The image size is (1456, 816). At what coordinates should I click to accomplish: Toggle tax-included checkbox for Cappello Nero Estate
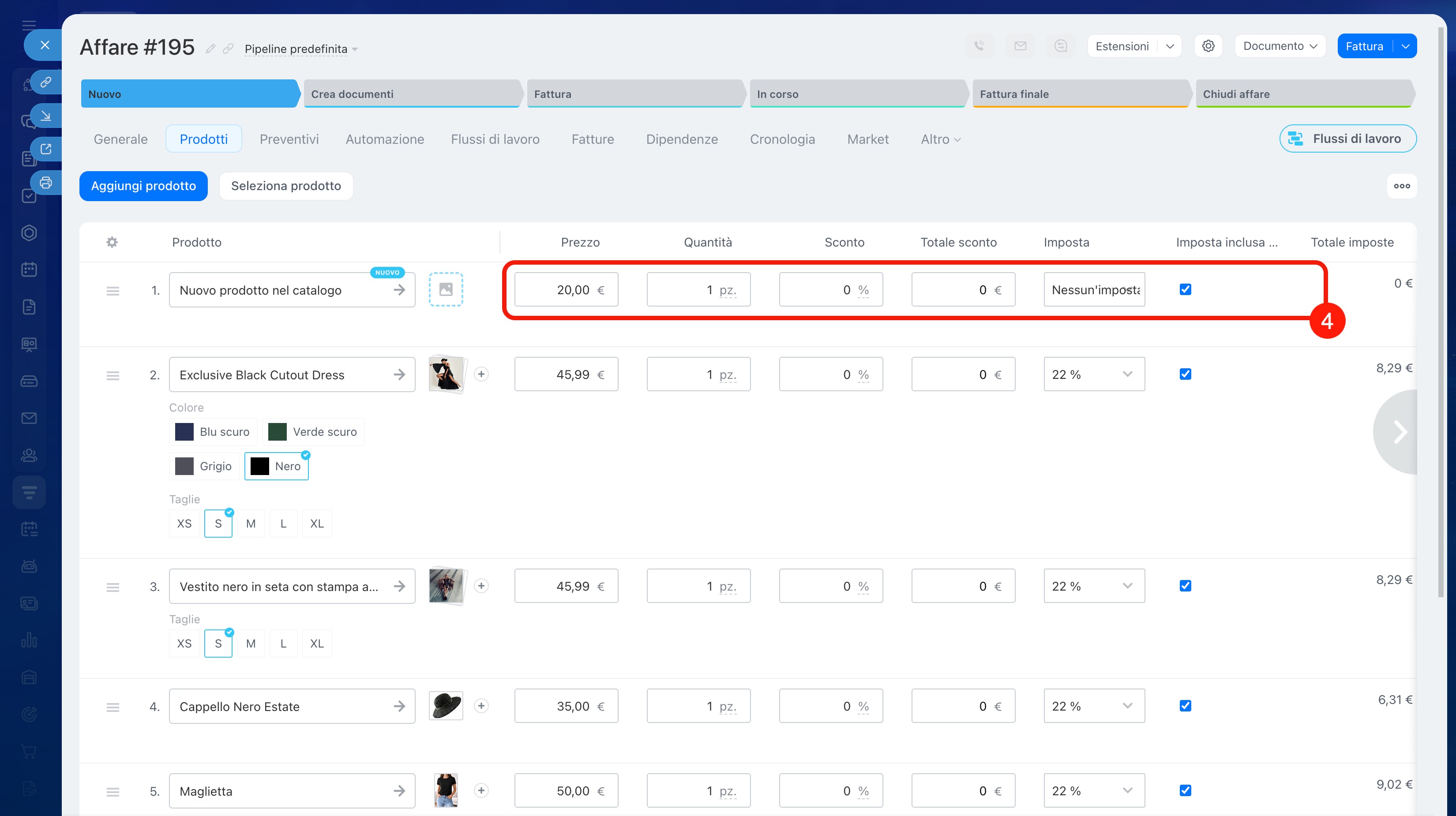click(x=1185, y=706)
